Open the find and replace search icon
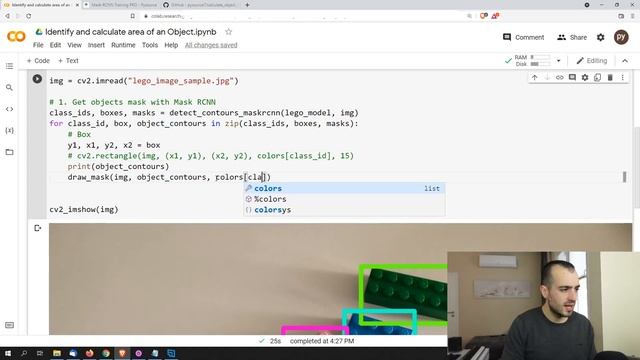The image size is (640, 360). point(9,87)
